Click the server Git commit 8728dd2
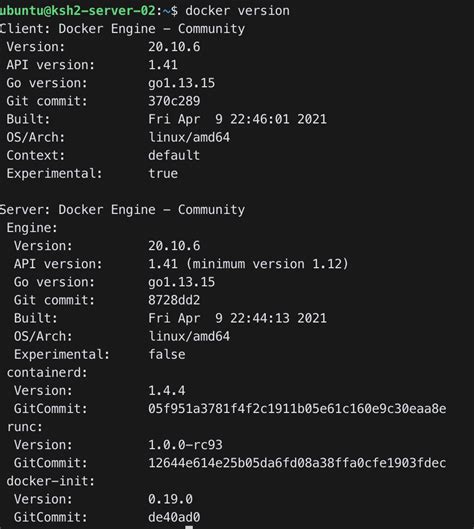474x529 pixels. (174, 300)
